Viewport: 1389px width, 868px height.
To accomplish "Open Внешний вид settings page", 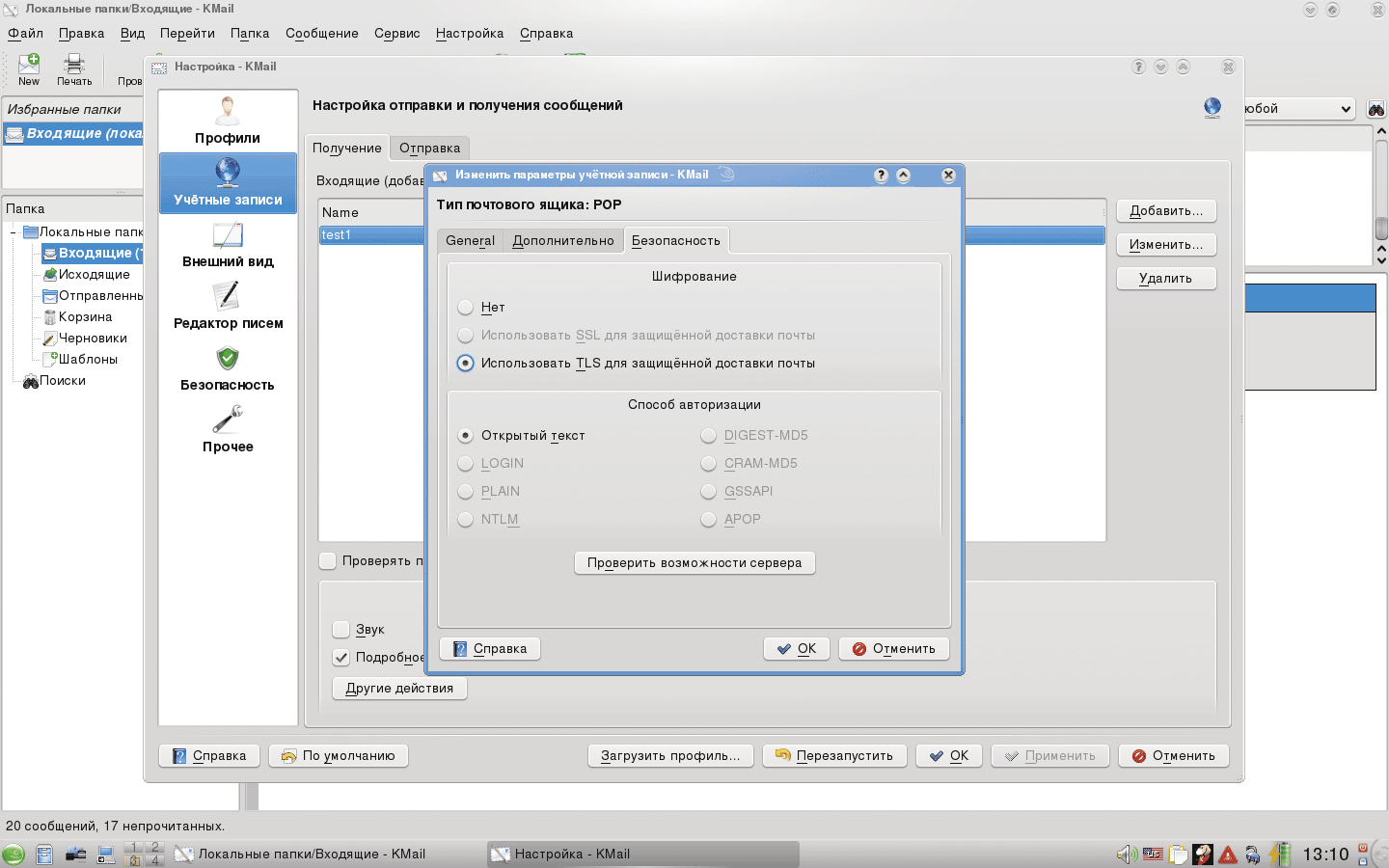I will click(x=228, y=245).
